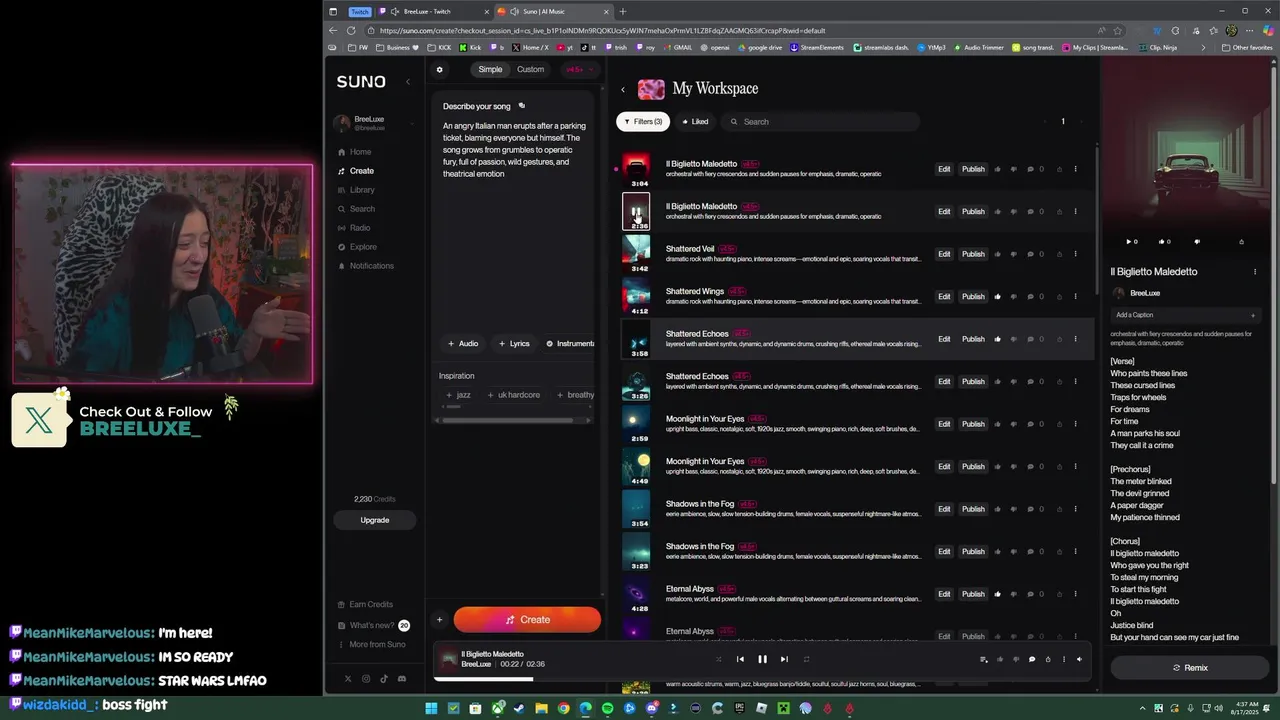This screenshot has height=720, width=1280.
Task: Skip to next track in the player
Action: point(784,659)
